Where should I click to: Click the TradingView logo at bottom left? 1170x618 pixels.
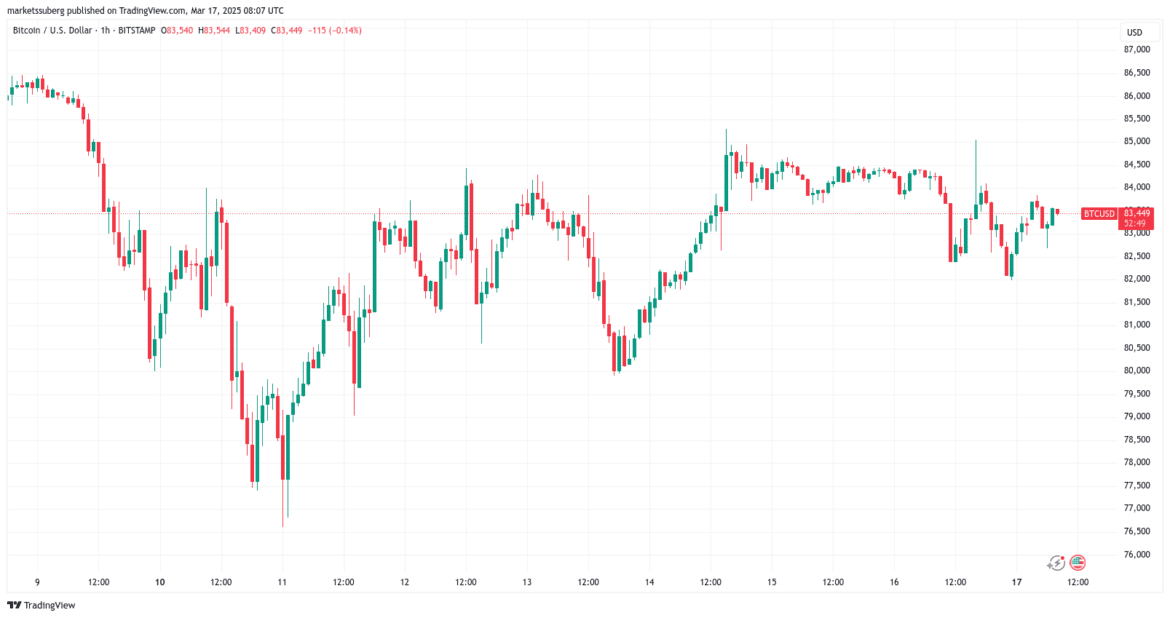(41, 605)
